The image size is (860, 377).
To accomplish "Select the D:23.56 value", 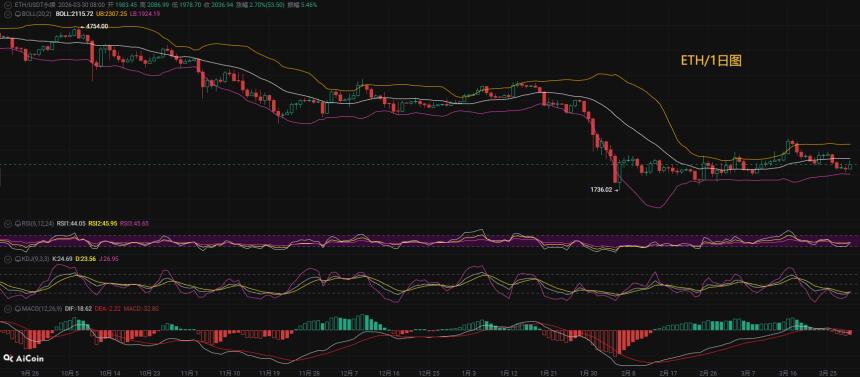I will 86,258.
